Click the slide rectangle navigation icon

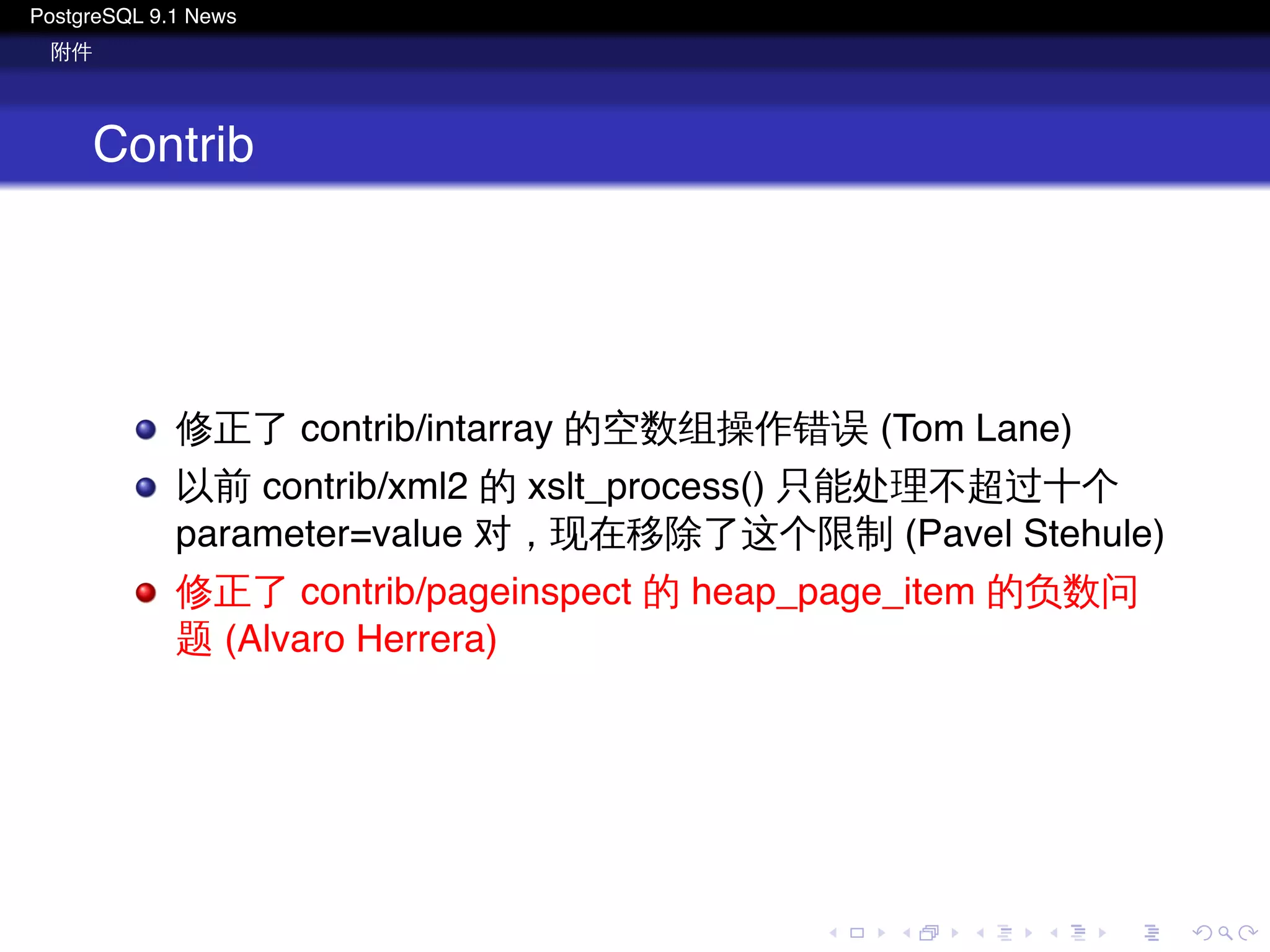coord(857,932)
